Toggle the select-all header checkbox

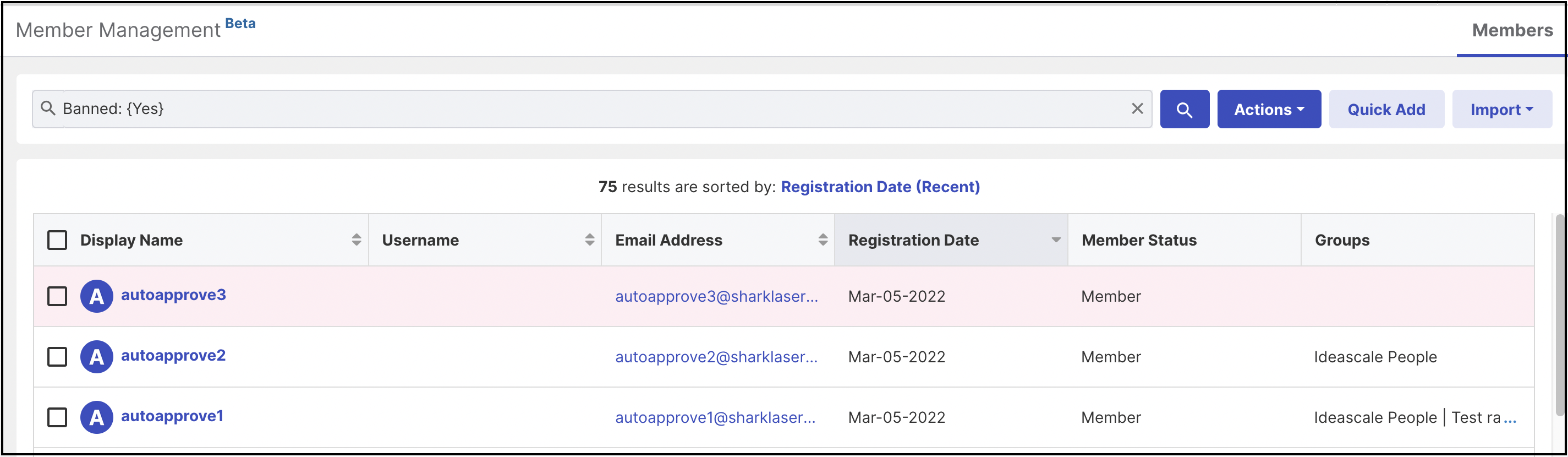coord(57,240)
